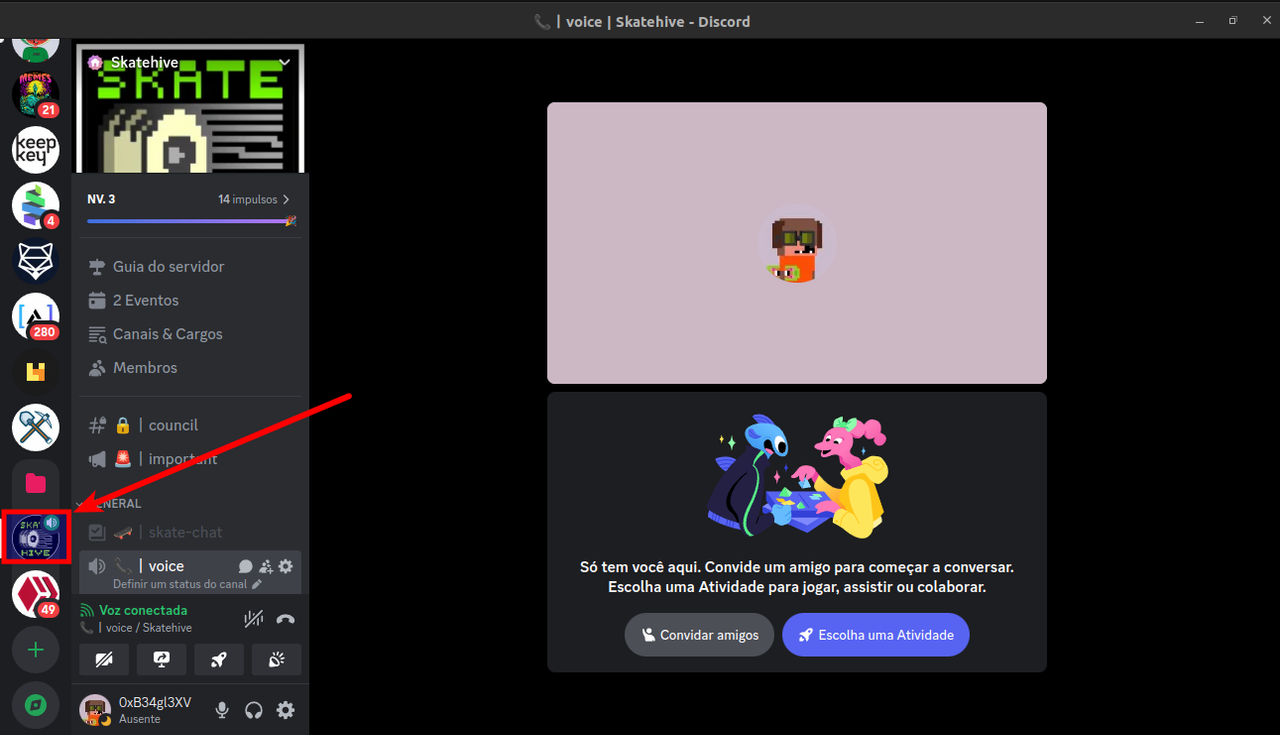Screen dimensions: 1280x735
Task: Click your avatar in the voice tile
Action: click(796, 243)
